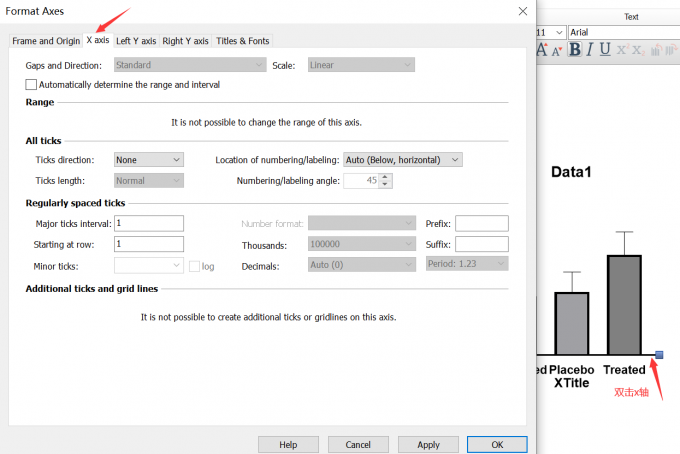Screen dimensions: 680x454
Task: Click the Treated bar in the graph
Action: (624, 305)
